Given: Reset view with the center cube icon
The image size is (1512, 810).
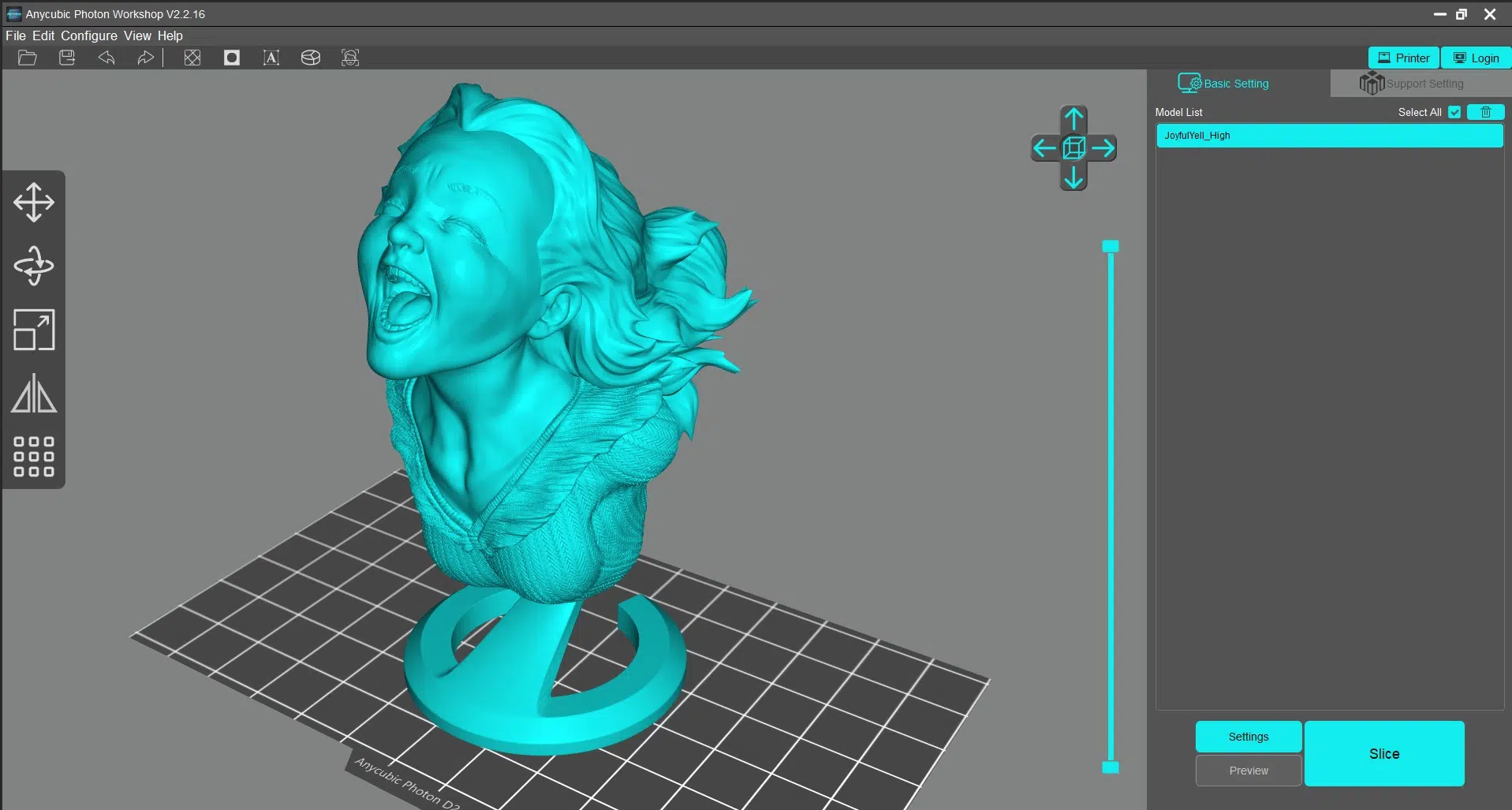Looking at the screenshot, I should point(1073,147).
